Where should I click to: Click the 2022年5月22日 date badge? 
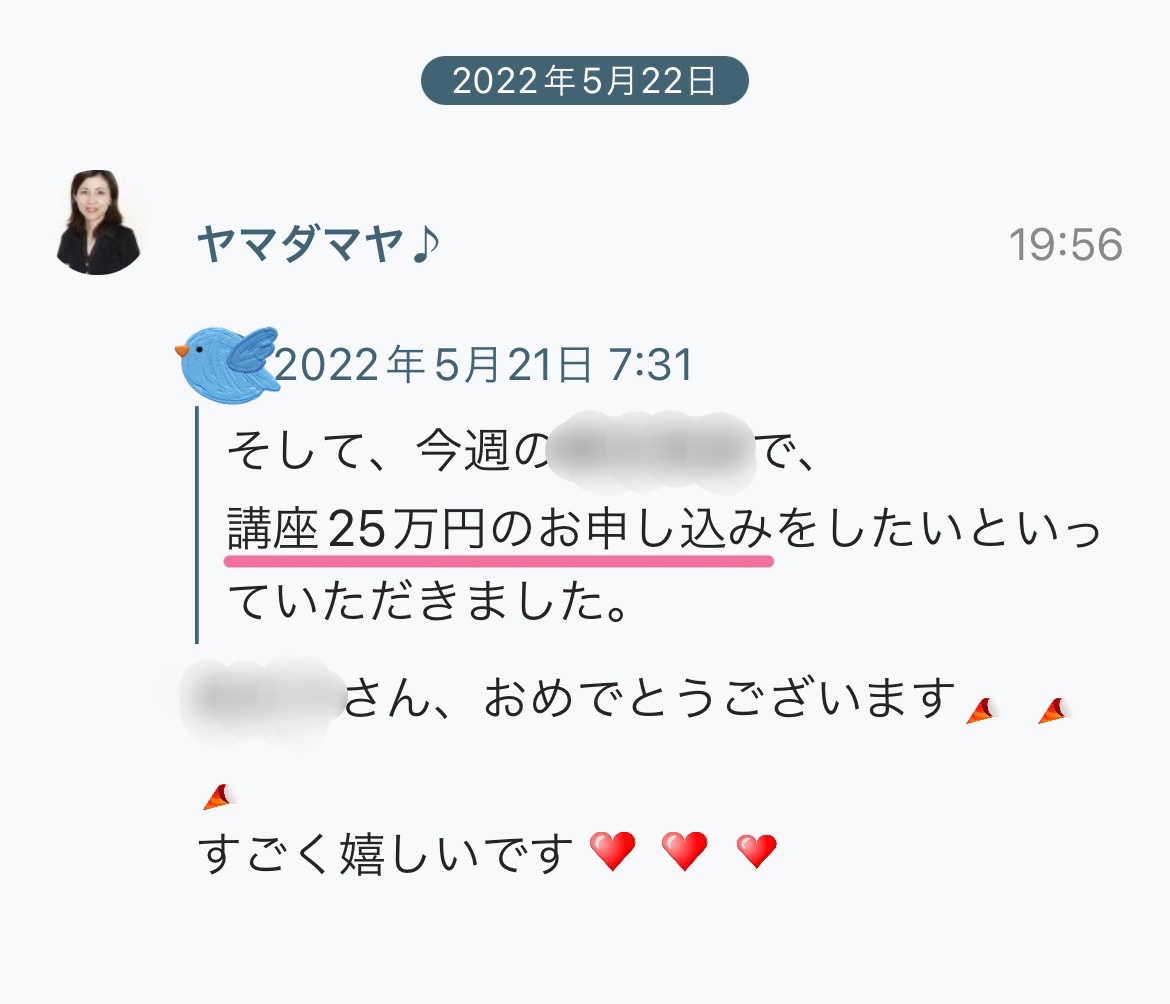(x=584, y=81)
